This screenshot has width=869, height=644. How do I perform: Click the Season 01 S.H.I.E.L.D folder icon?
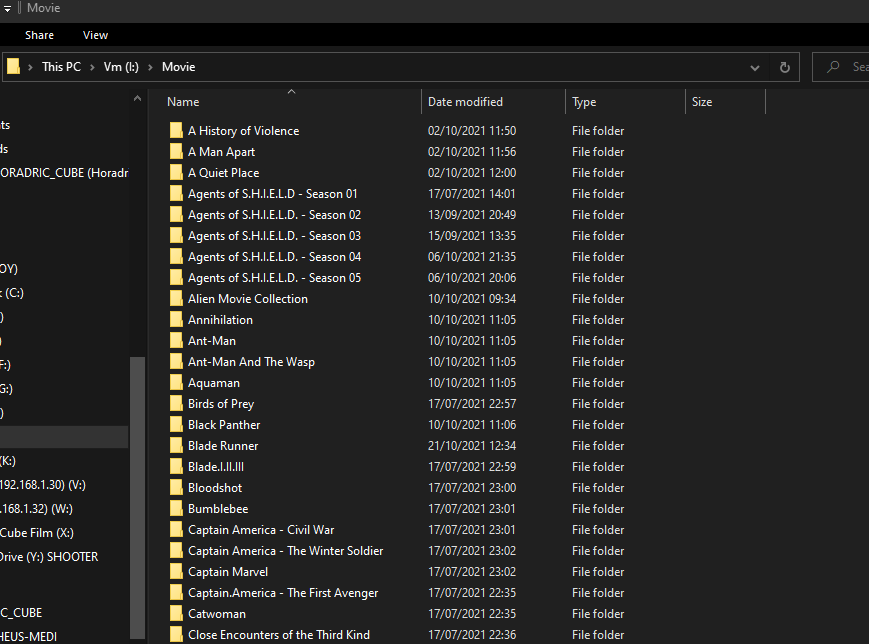point(176,194)
